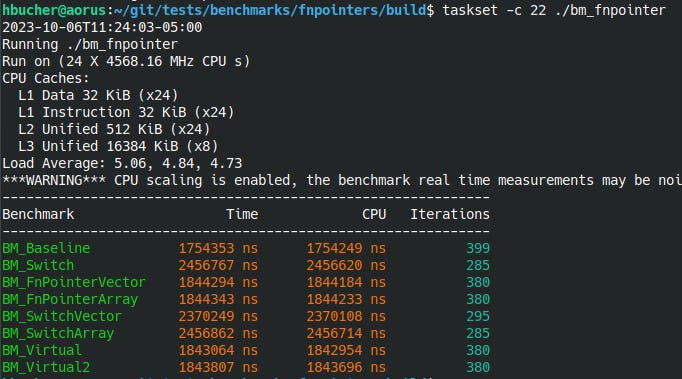Click the BM_Virtual2 benchmark name
The image size is (682, 379).
[46, 367]
